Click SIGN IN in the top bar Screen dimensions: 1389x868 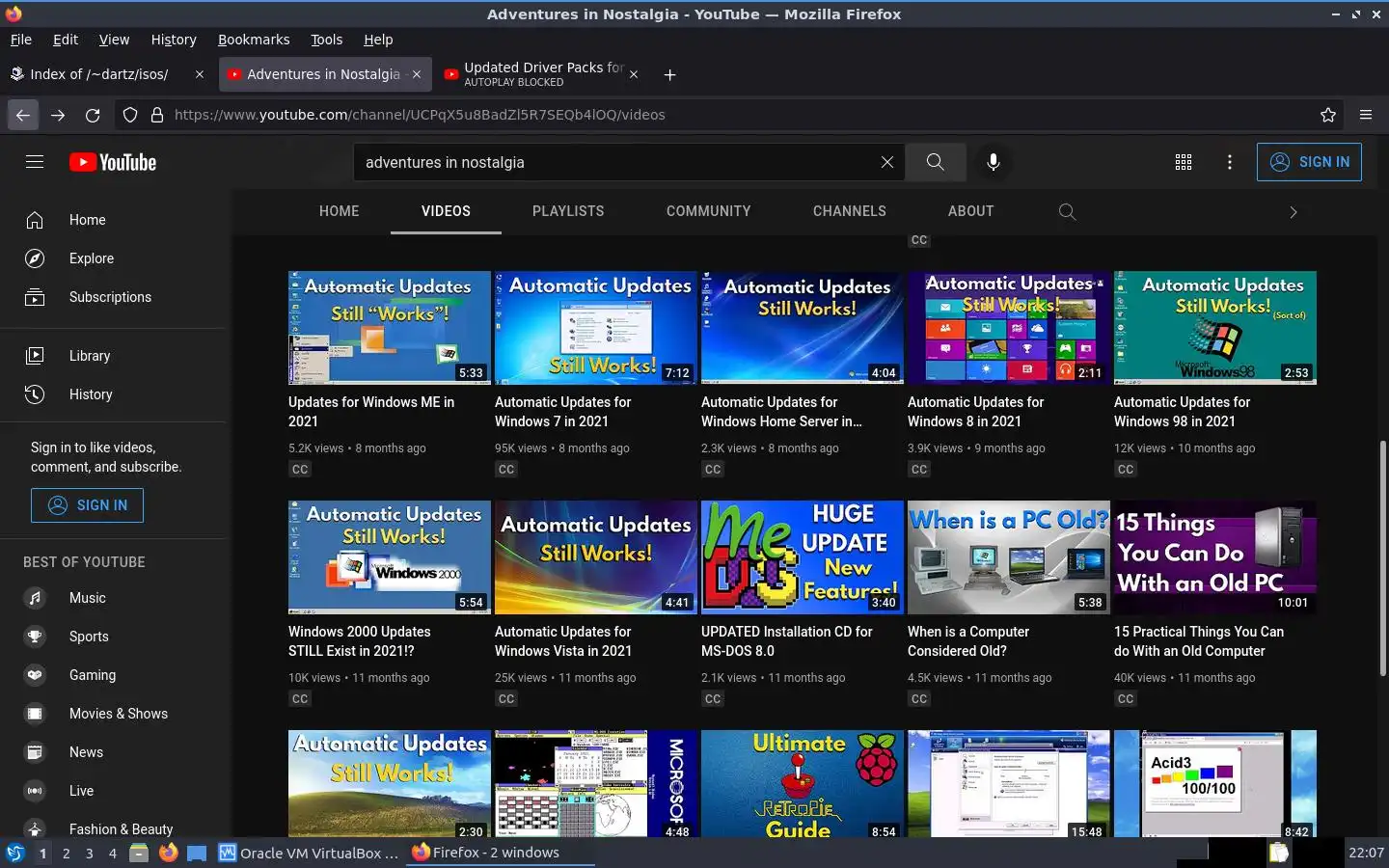(1309, 162)
